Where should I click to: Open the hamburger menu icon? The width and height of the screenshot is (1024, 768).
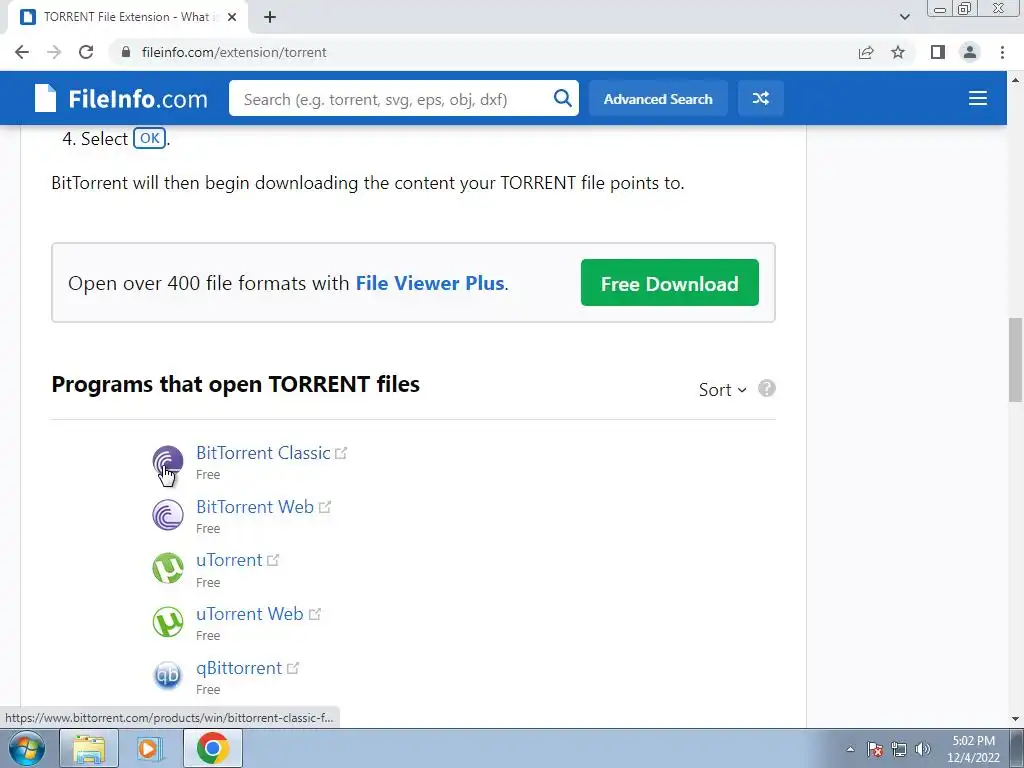[x=978, y=98]
